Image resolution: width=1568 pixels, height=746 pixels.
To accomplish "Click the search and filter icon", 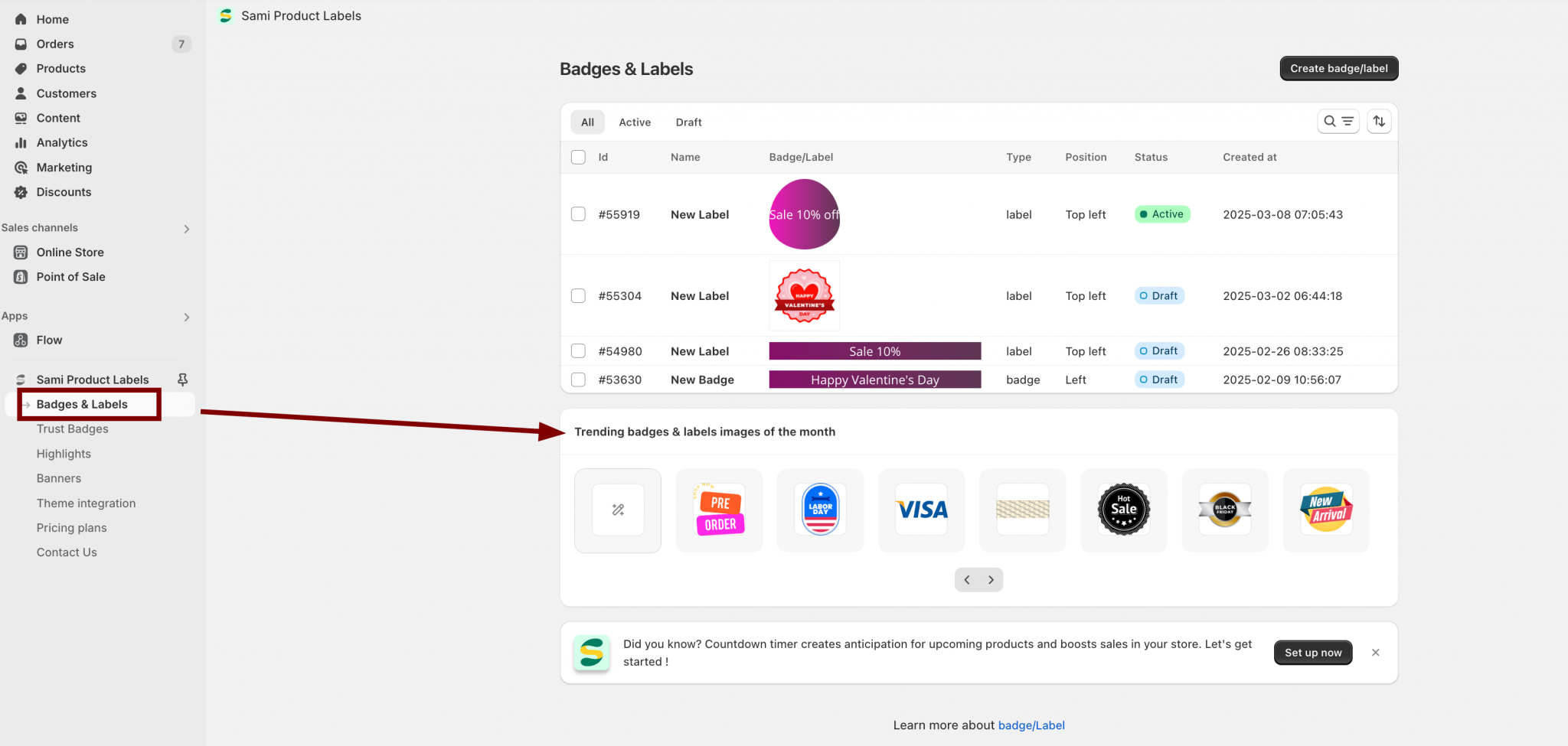I will coord(1338,122).
